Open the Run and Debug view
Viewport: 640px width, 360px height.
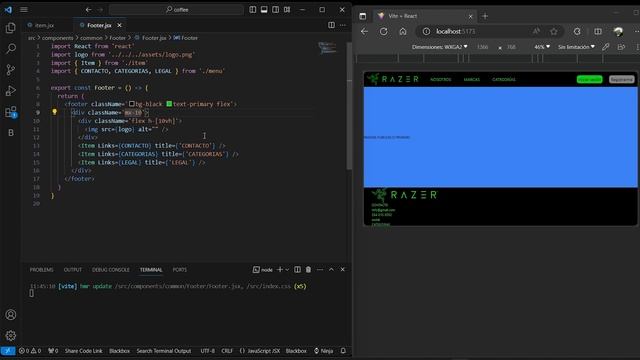[x=11, y=91]
